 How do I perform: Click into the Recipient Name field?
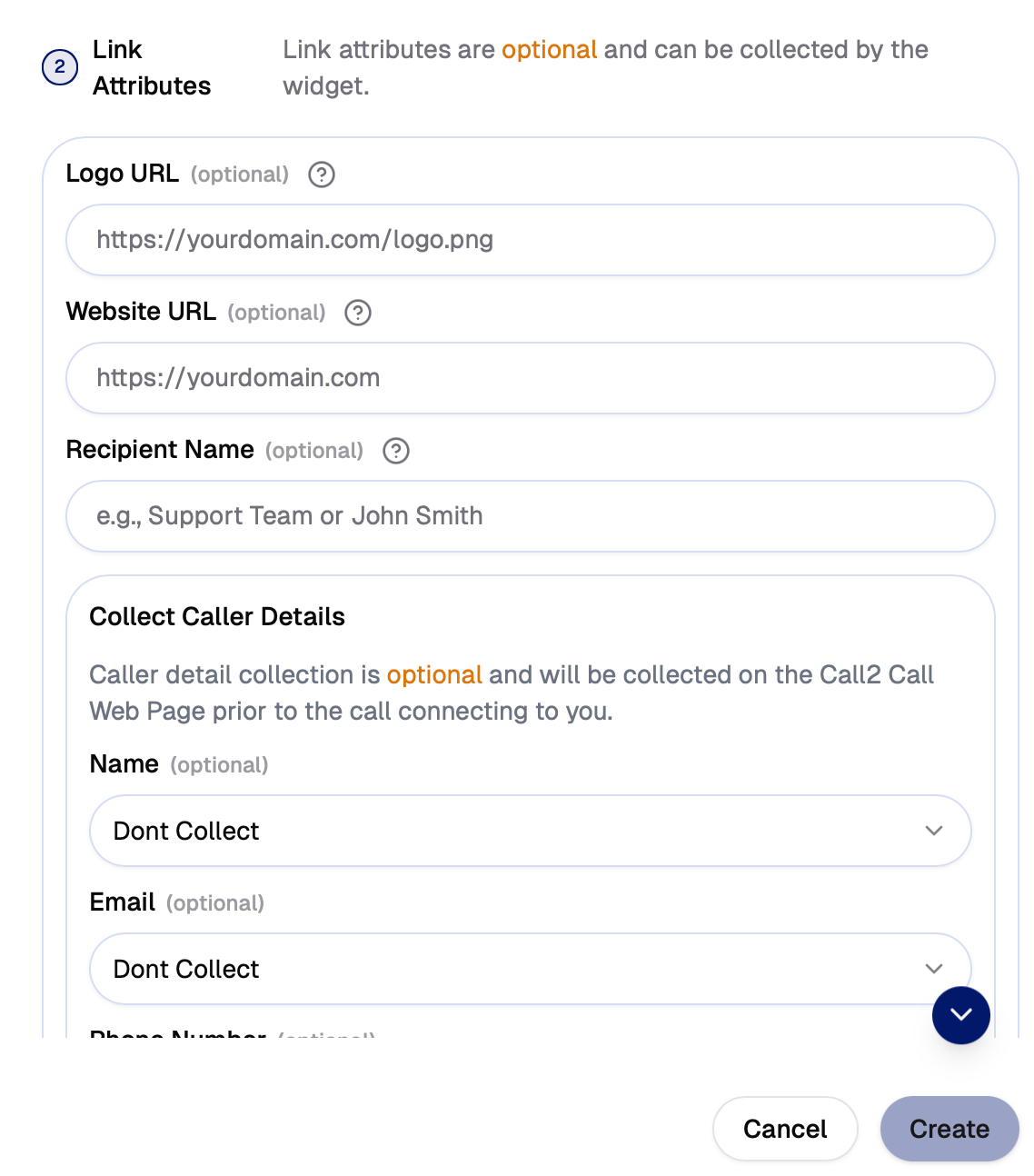(530, 516)
